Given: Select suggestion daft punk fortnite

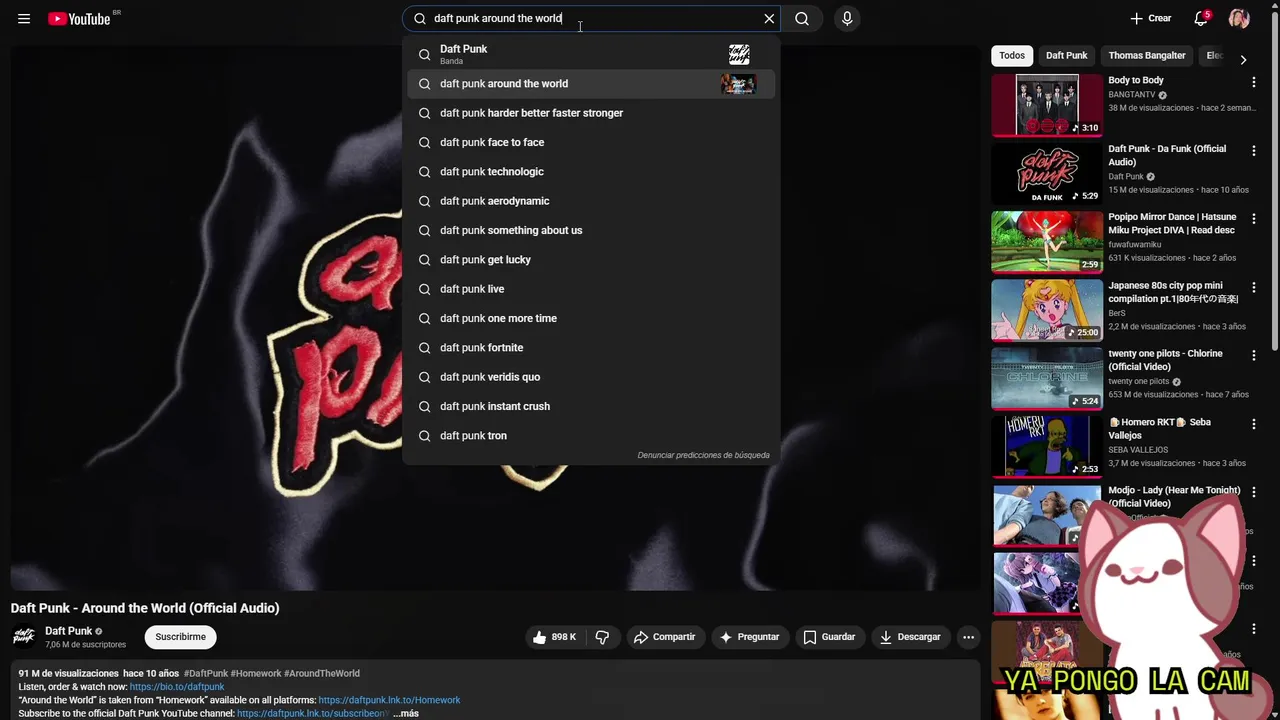Looking at the screenshot, I should pos(591,348).
